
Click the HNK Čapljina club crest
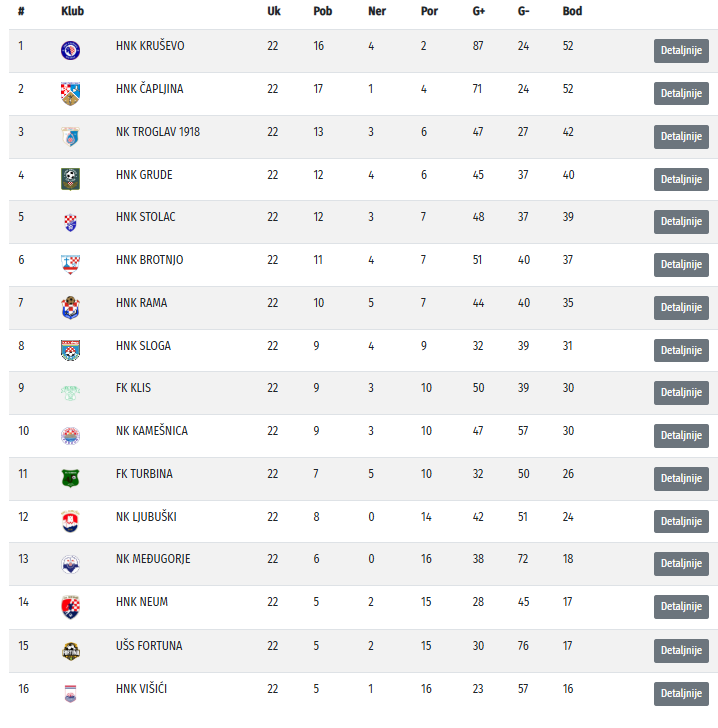coord(70,93)
